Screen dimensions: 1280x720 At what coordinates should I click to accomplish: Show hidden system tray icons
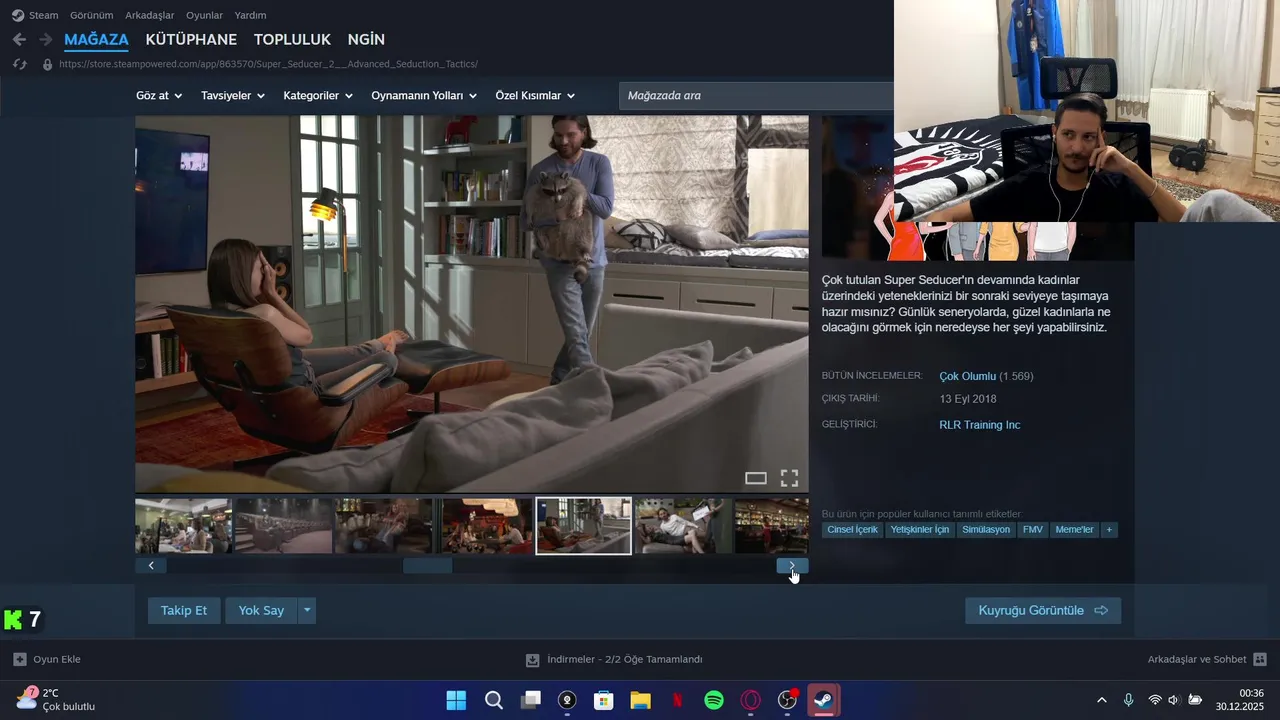1102,700
